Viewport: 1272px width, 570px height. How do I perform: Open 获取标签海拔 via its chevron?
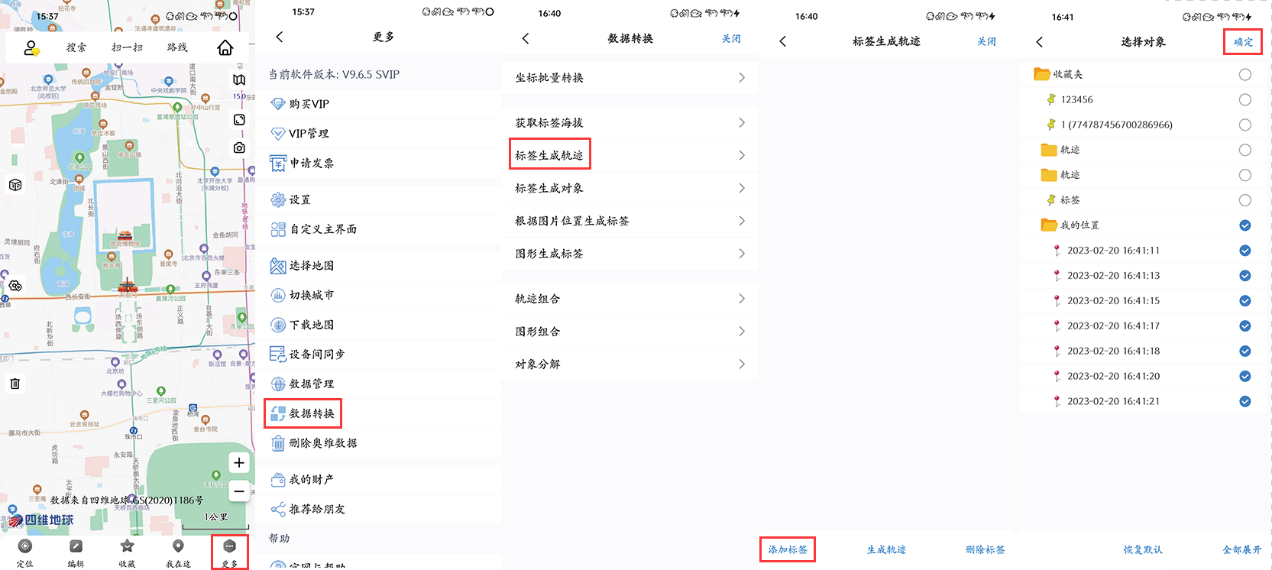tap(741, 123)
